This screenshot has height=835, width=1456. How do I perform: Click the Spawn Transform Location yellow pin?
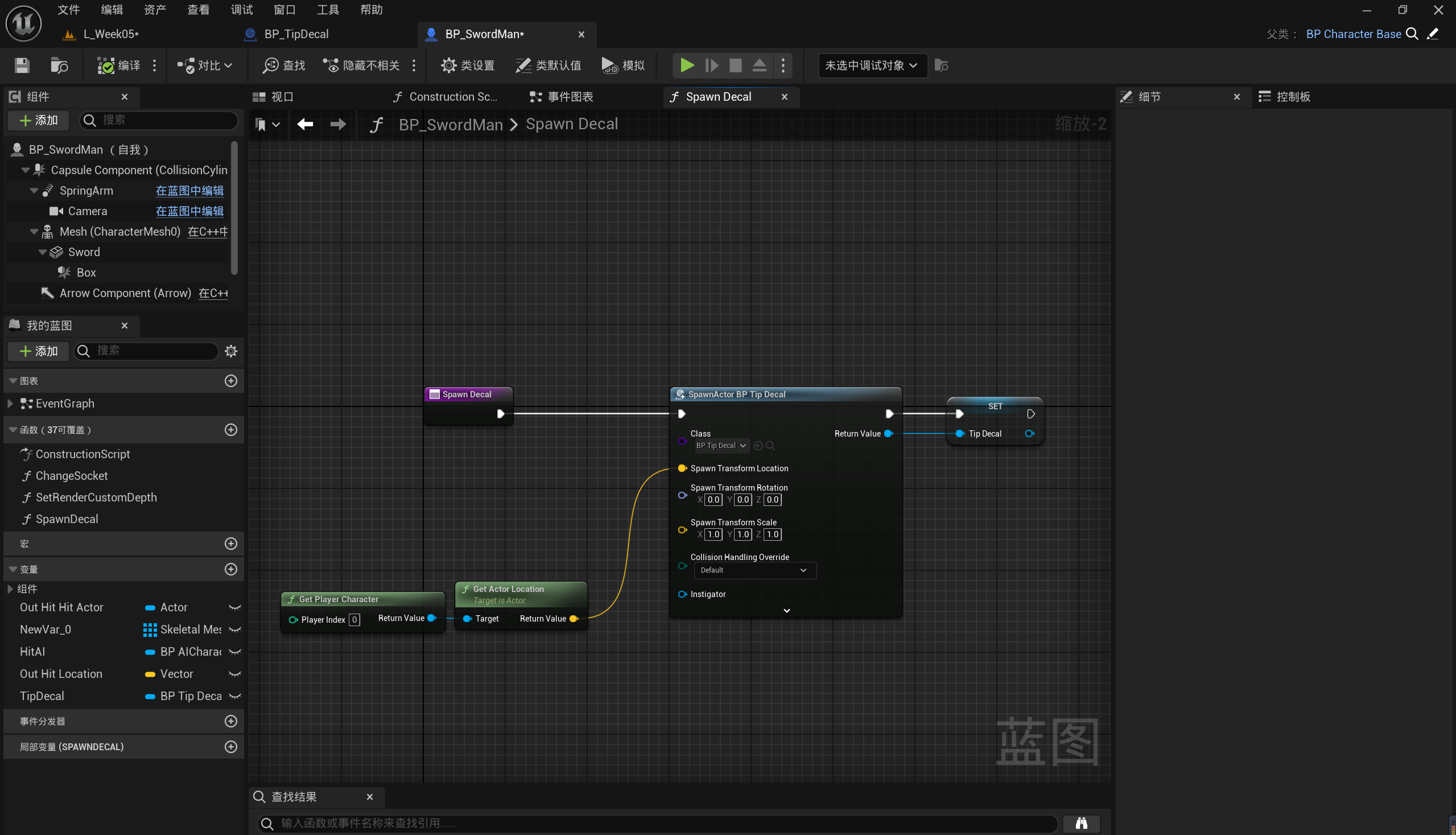pos(682,468)
